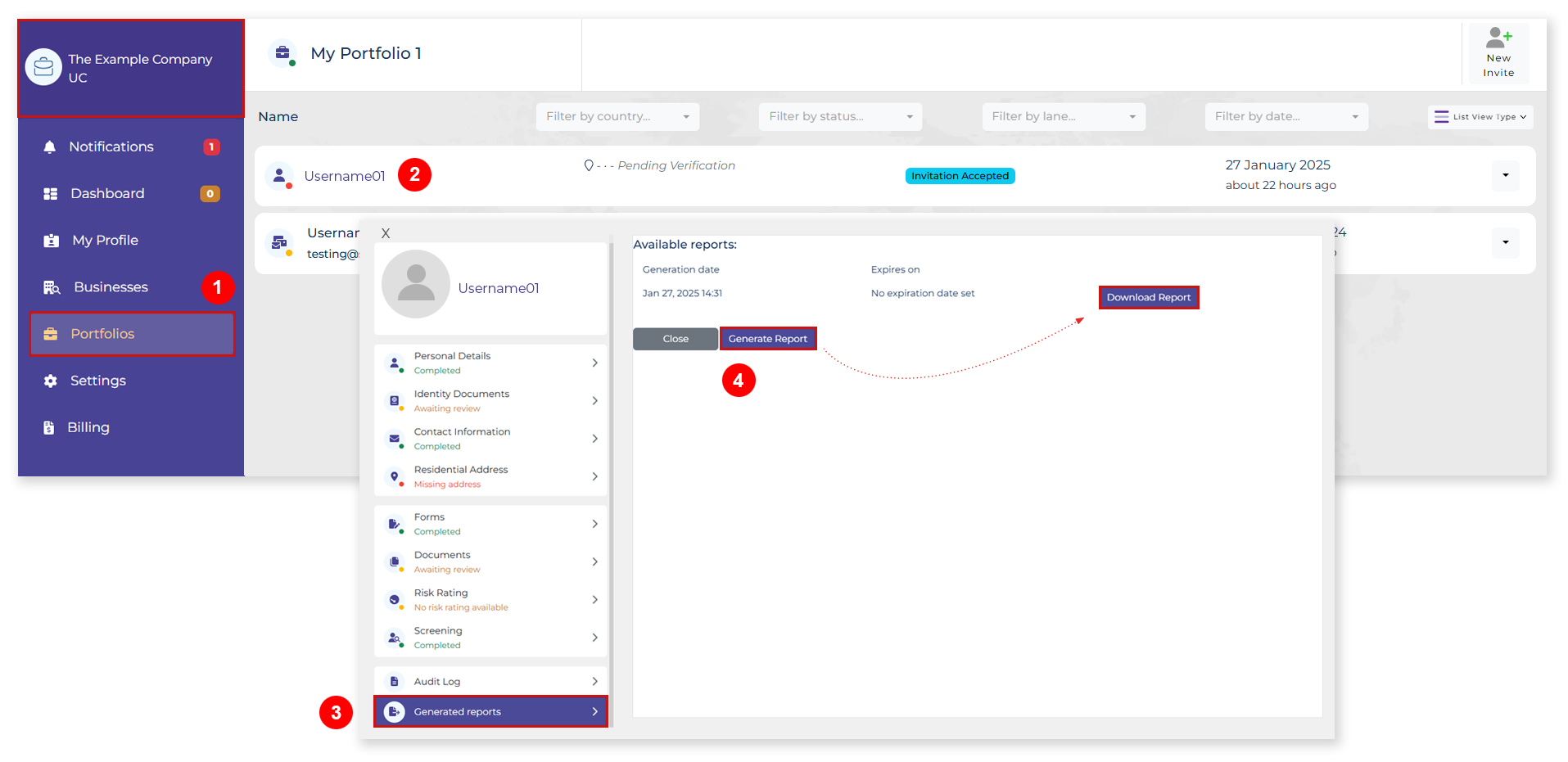Open the Filter by country dropdown
Image resolution: width=1568 pixels, height=762 pixels.
click(617, 116)
